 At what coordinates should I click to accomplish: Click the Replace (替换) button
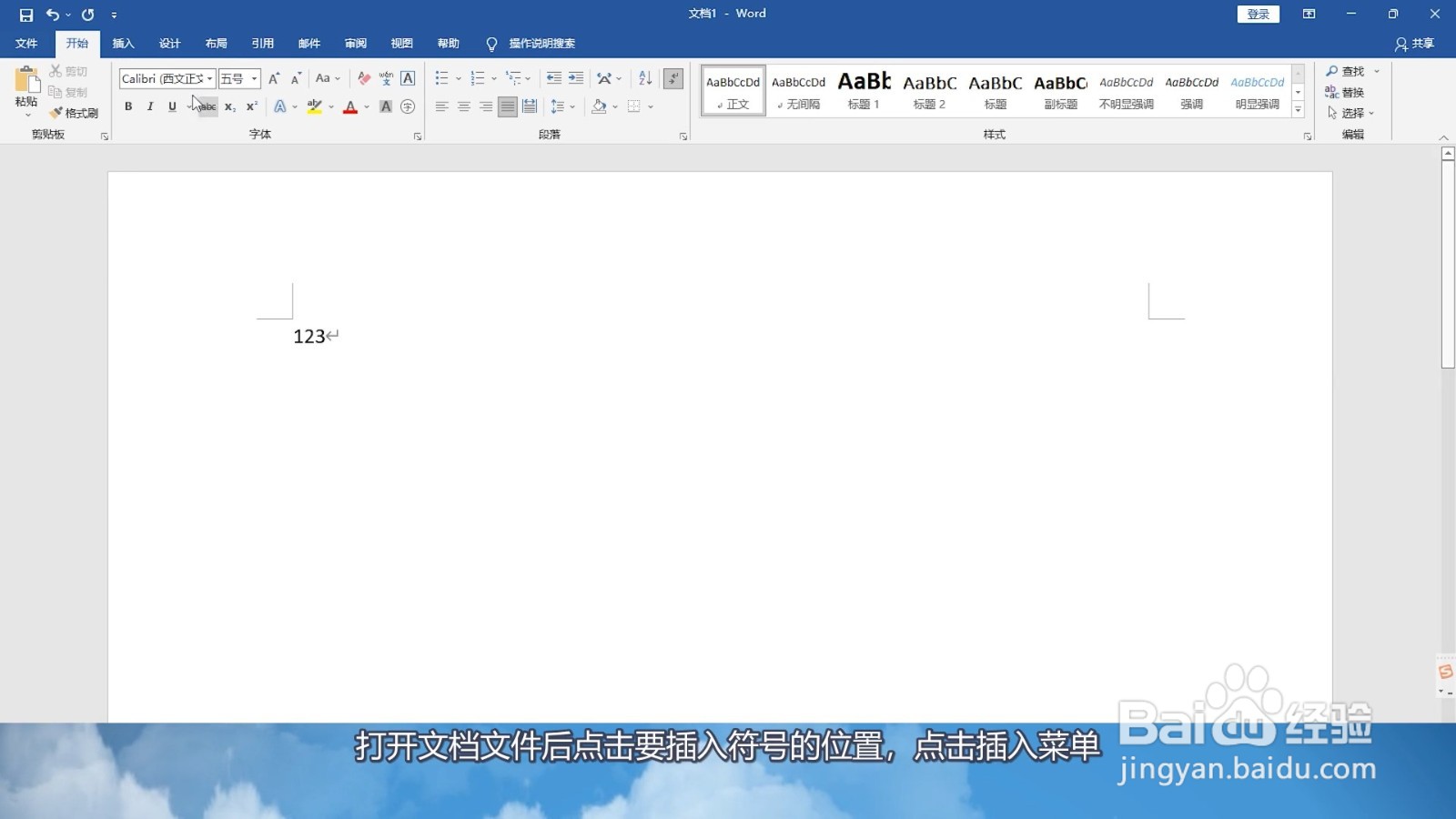coord(1345,92)
